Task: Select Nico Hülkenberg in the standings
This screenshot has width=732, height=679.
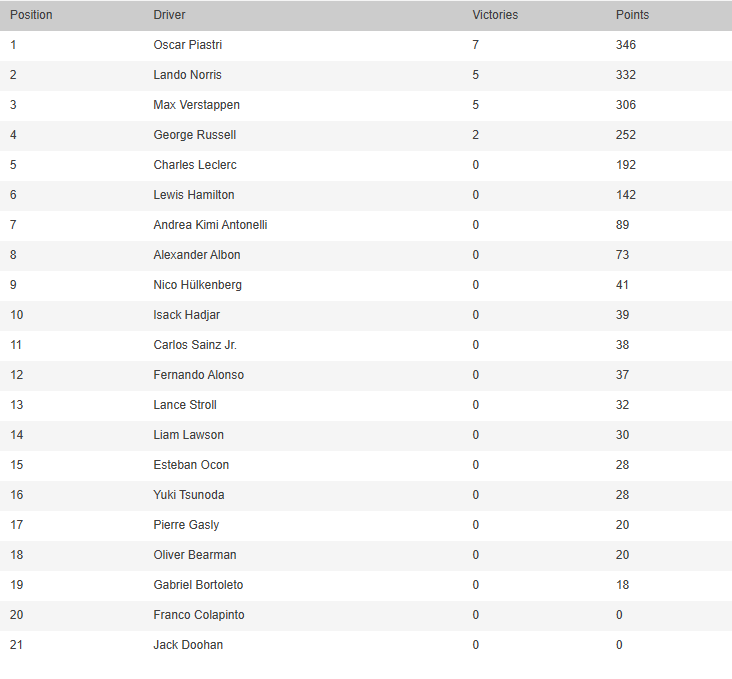Action: (197, 285)
